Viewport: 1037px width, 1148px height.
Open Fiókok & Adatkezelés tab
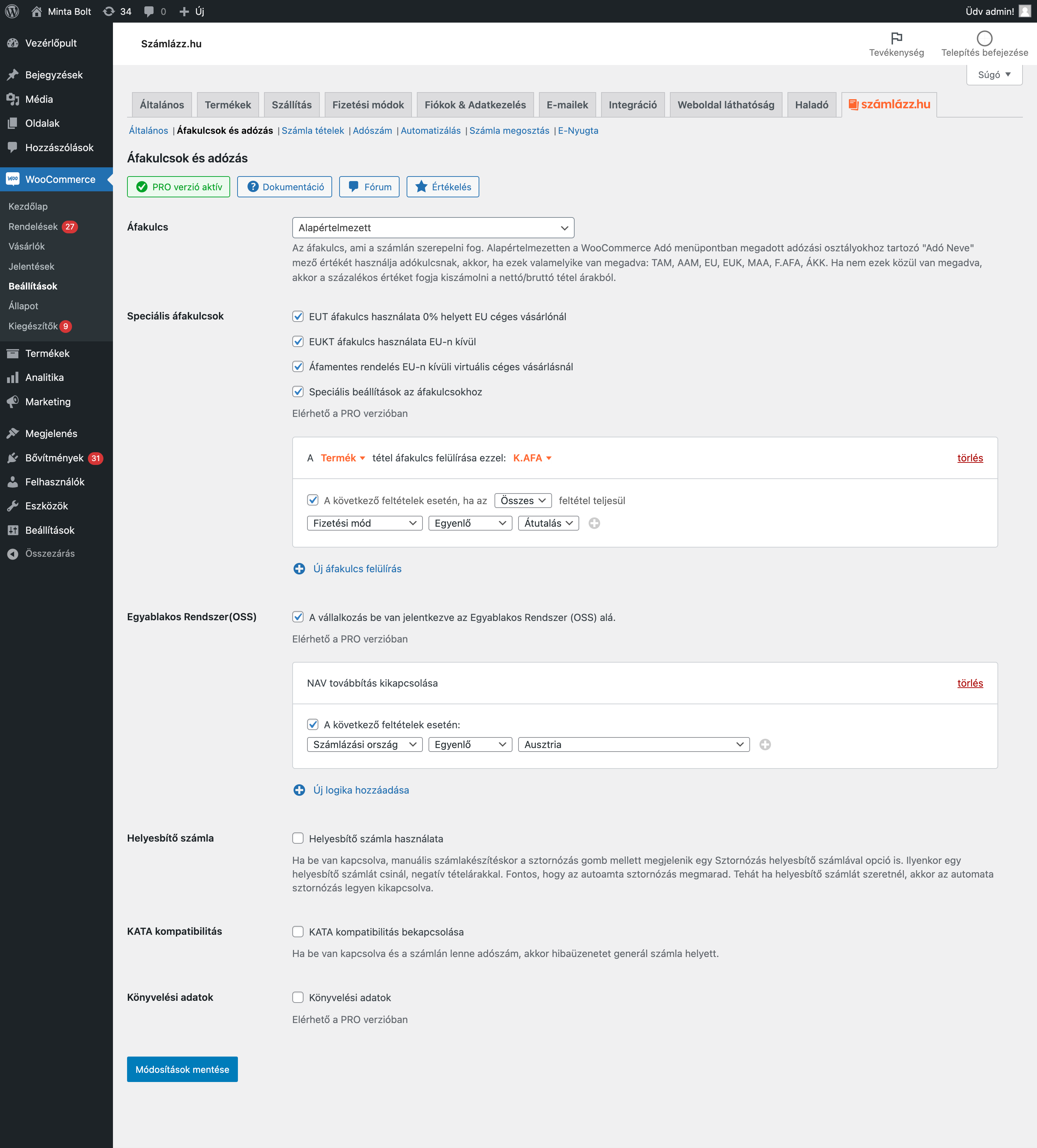pyautogui.click(x=475, y=105)
